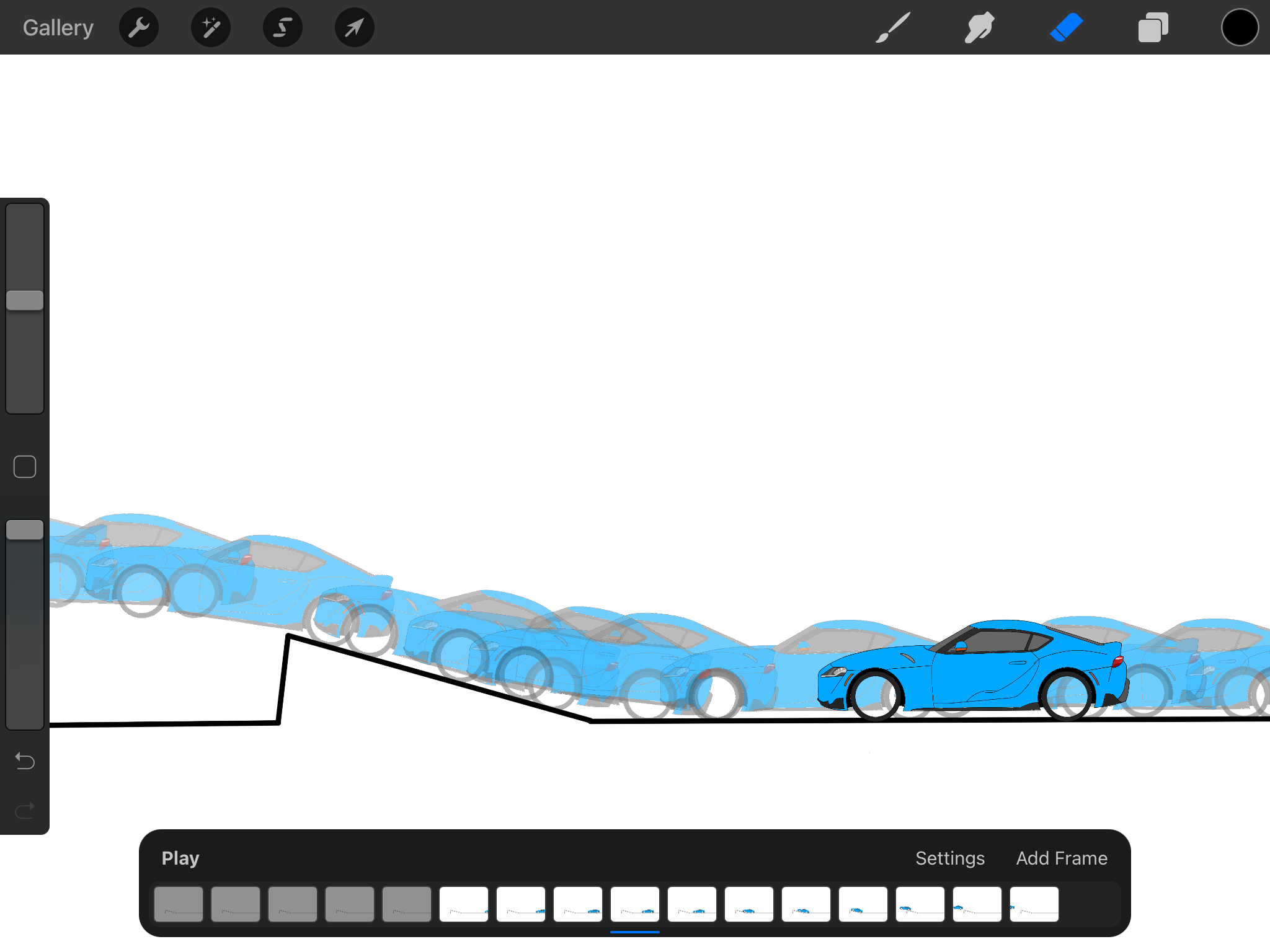Activate the Transform arrow tool
This screenshot has width=1270, height=952.
click(x=355, y=27)
